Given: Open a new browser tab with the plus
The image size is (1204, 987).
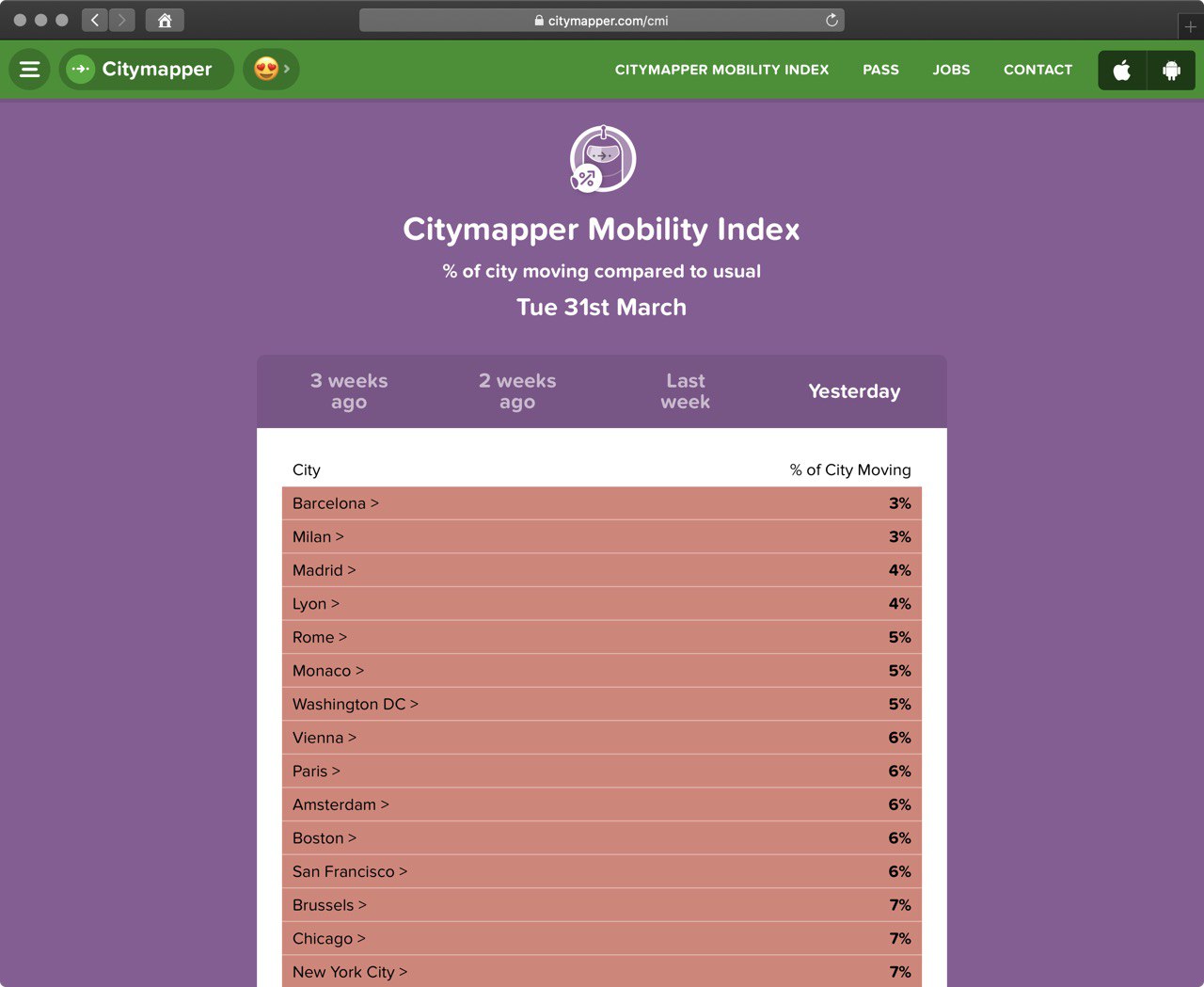Looking at the screenshot, I should (1190, 26).
